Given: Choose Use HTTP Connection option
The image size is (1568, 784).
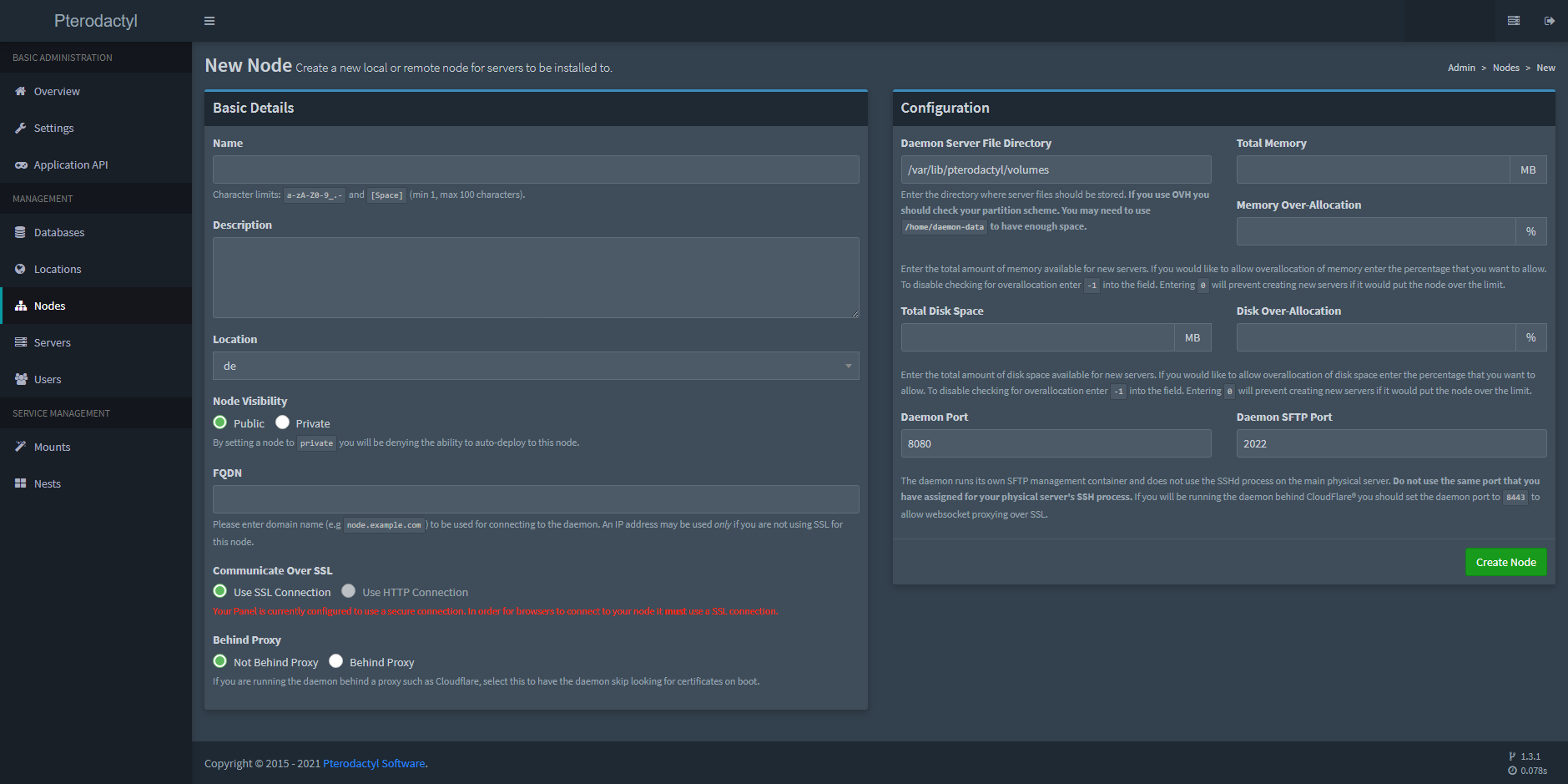Looking at the screenshot, I should click(349, 591).
